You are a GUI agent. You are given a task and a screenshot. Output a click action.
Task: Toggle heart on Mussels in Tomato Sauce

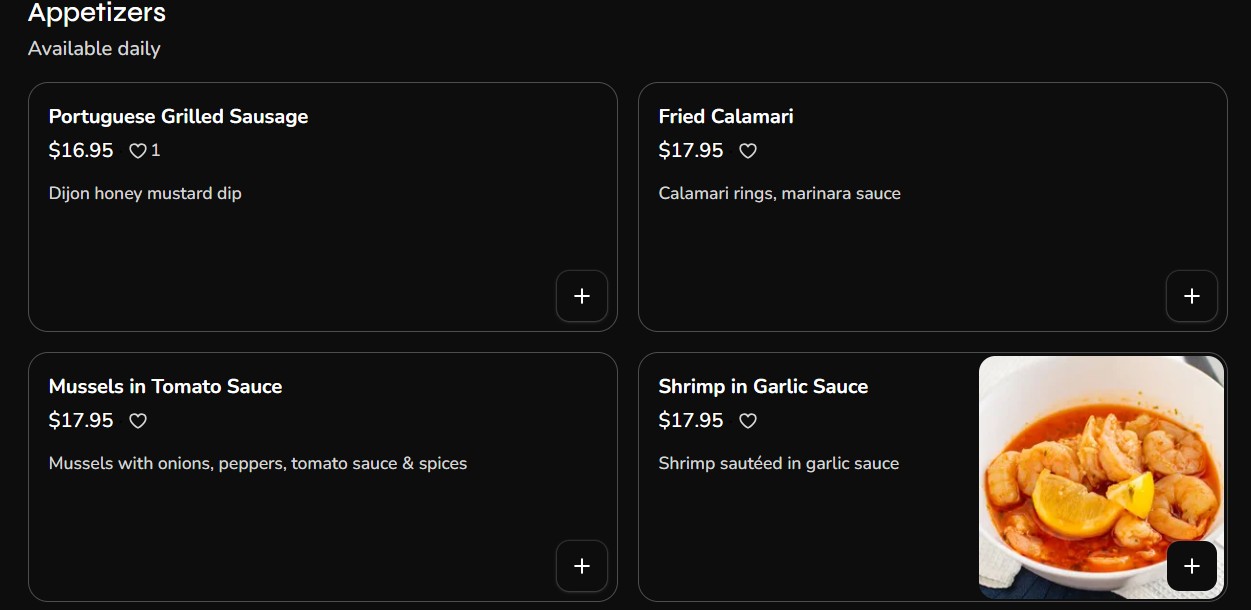coord(138,421)
